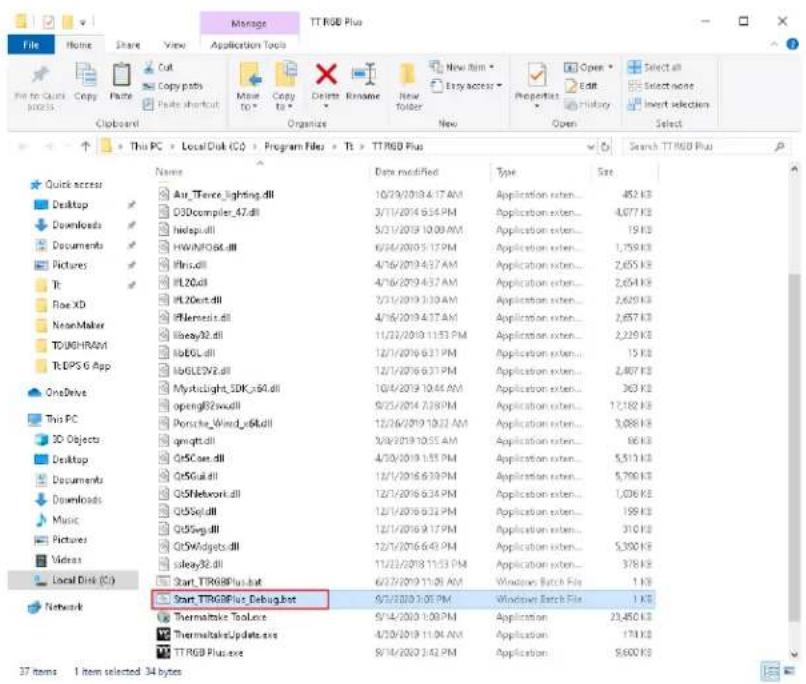Click the Refresh button beside address bar
806x684 pixels.
606,147
